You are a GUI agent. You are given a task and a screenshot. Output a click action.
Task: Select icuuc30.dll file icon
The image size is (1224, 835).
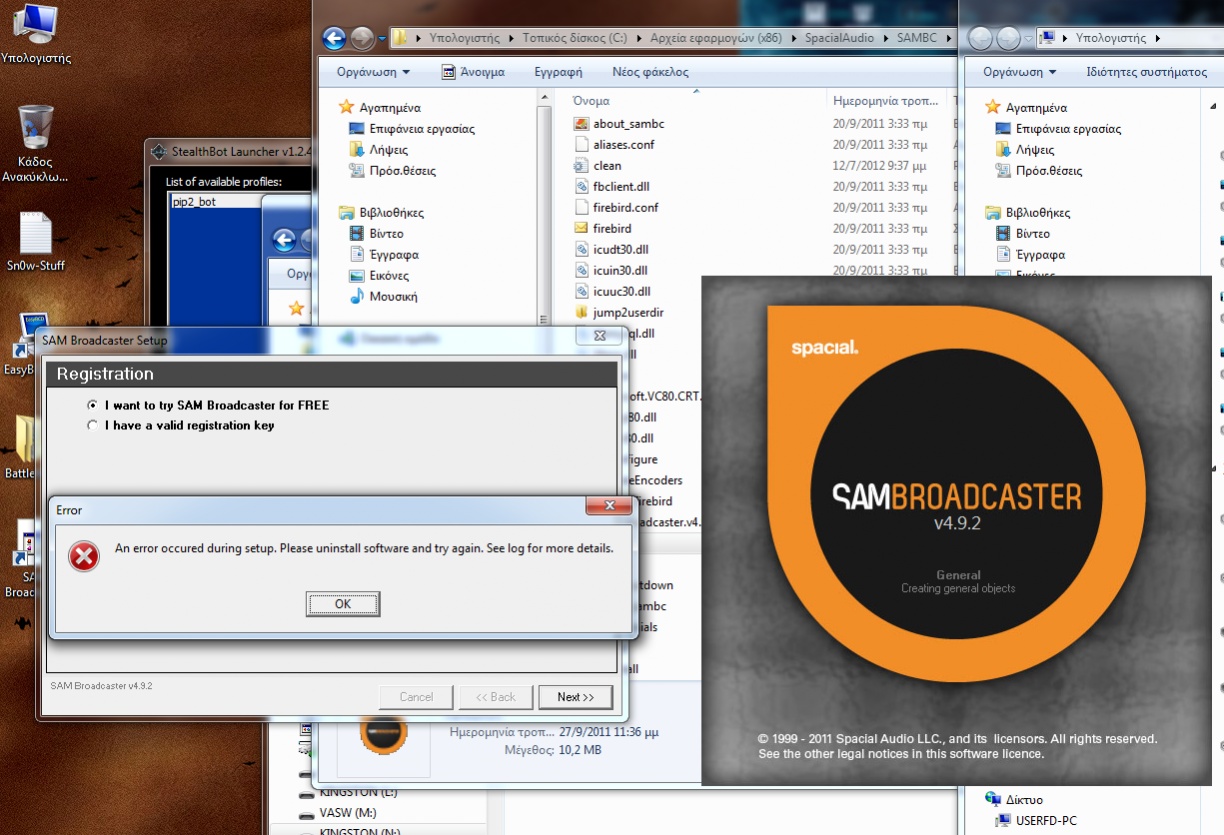[583, 292]
